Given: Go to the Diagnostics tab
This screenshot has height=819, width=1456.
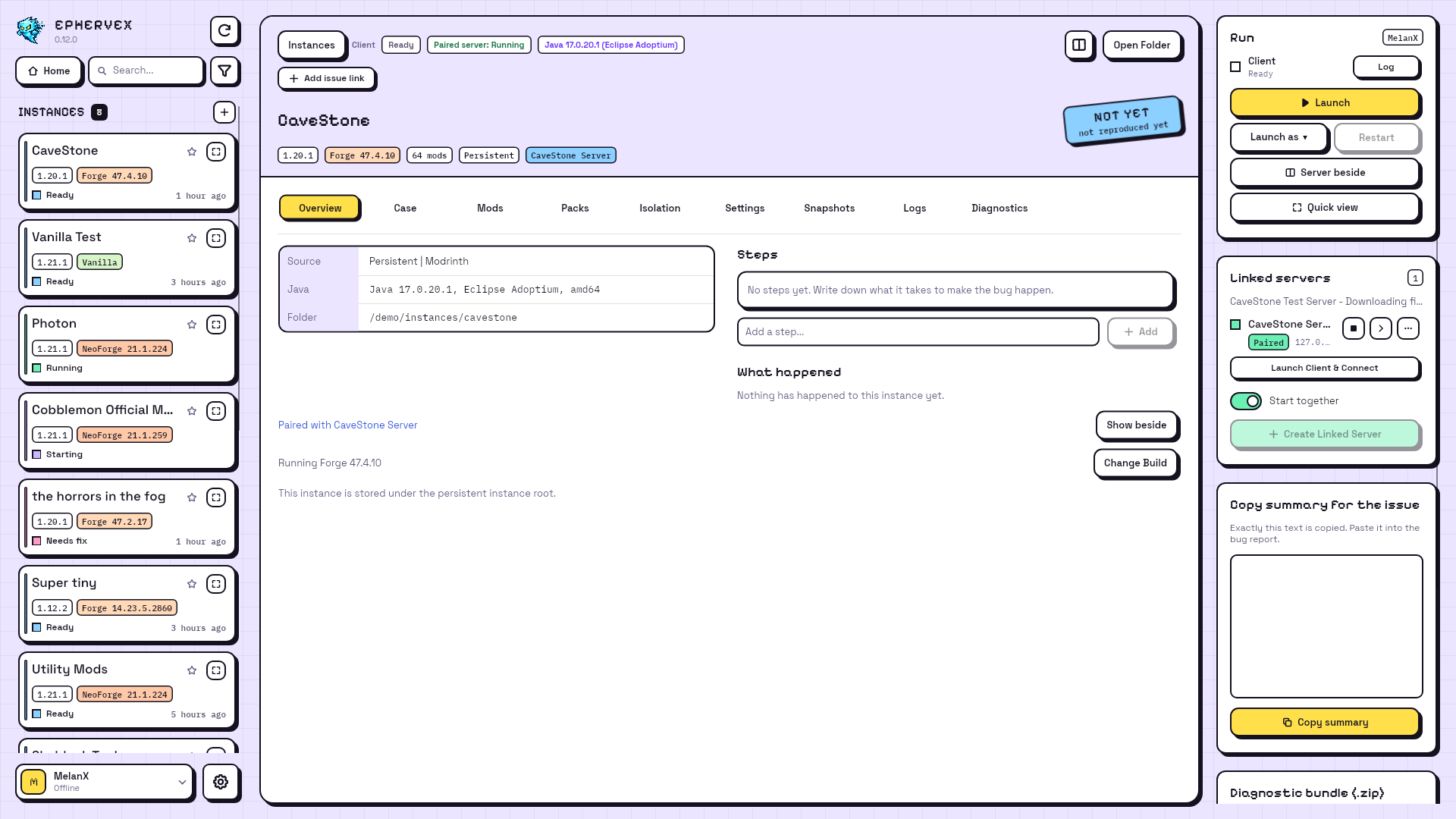Looking at the screenshot, I should pos(999,208).
